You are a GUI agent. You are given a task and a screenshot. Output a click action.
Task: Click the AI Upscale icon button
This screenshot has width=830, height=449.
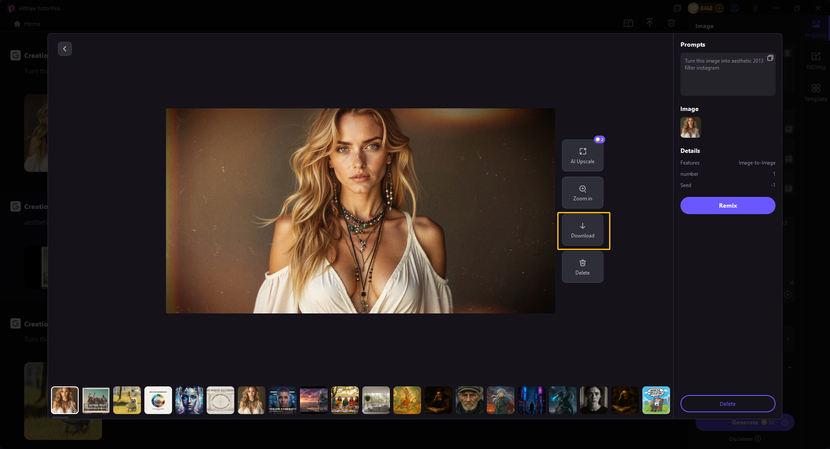(x=582, y=155)
